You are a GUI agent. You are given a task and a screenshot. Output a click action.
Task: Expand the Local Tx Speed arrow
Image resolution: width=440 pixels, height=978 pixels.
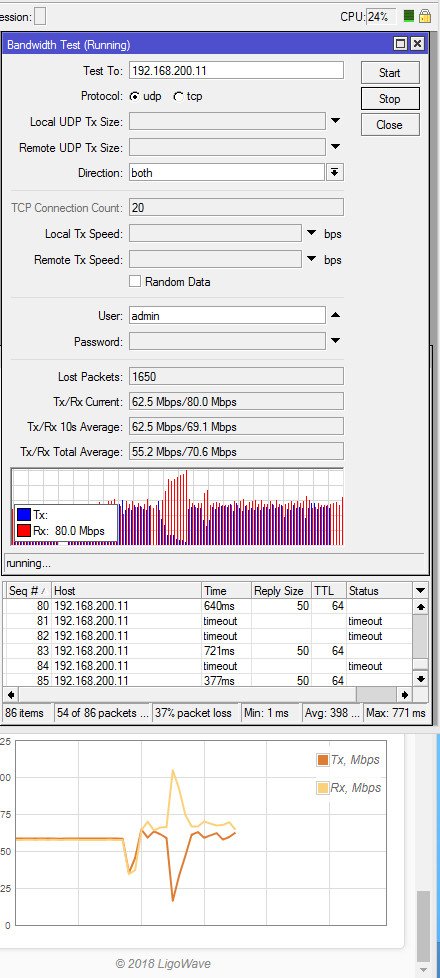coord(312,234)
